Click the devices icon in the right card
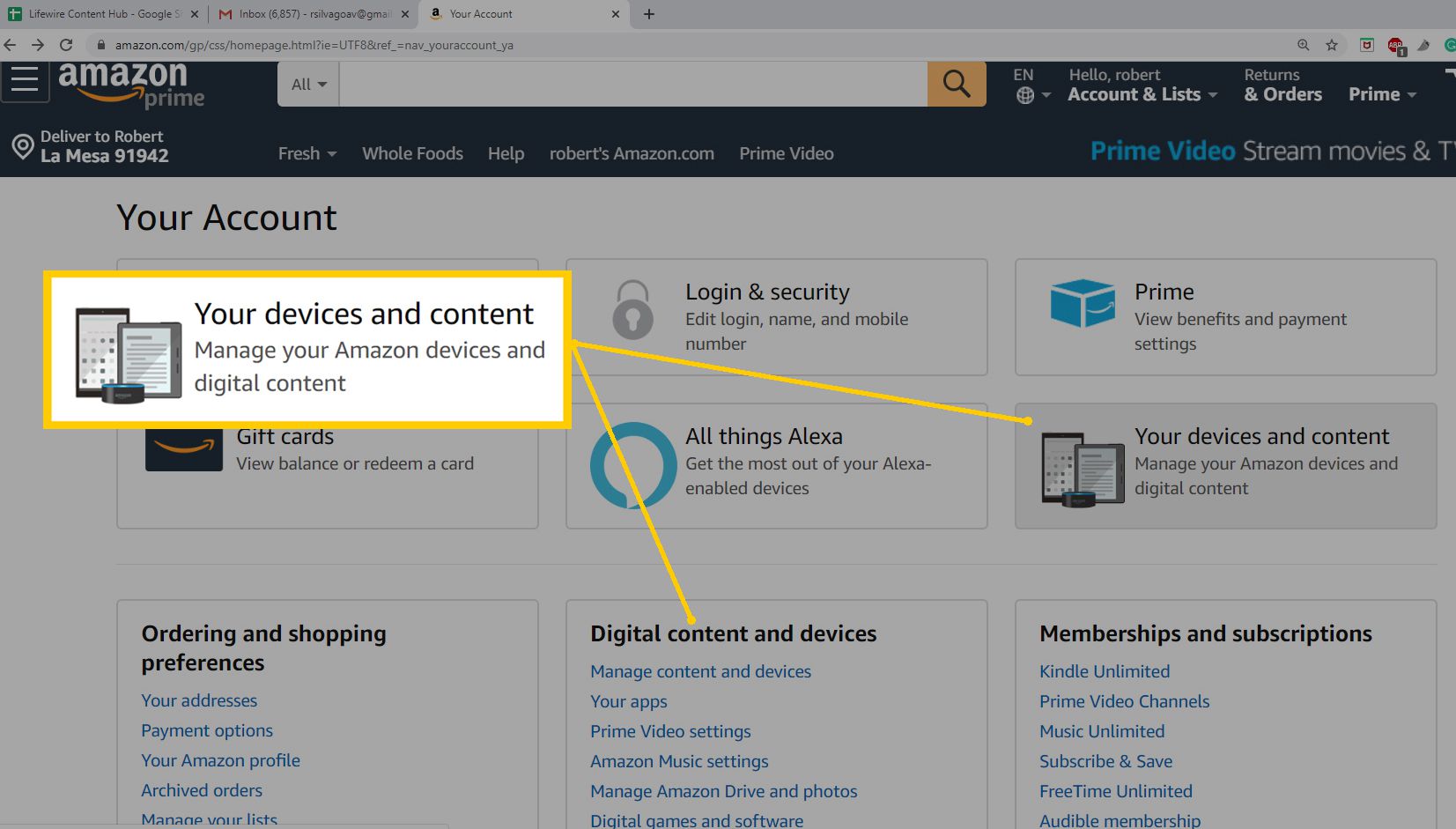The image size is (1456, 829). click(1083, 470)
